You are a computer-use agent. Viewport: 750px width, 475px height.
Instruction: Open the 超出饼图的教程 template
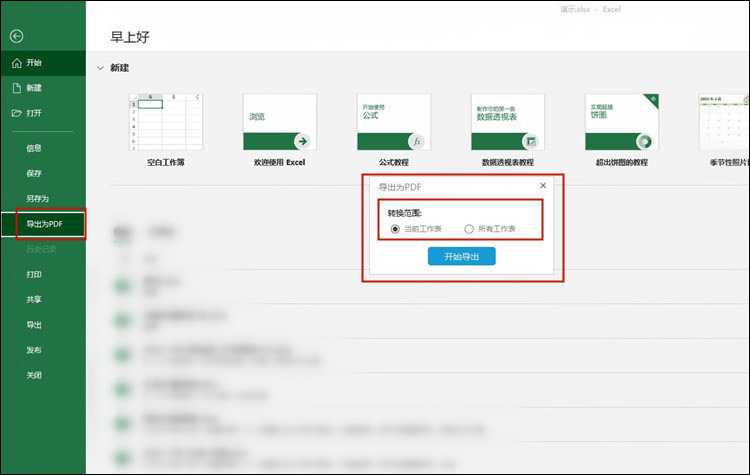click(622, 122)
